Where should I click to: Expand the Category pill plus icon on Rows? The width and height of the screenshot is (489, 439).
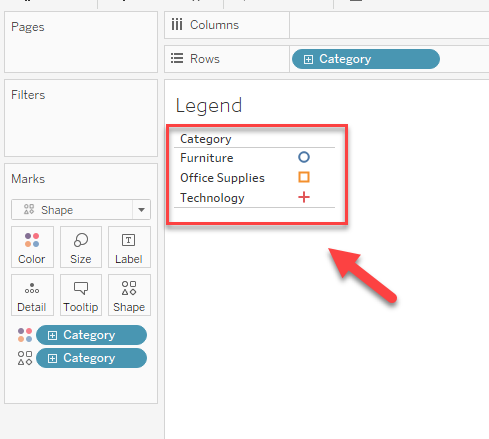pos(308,59)
